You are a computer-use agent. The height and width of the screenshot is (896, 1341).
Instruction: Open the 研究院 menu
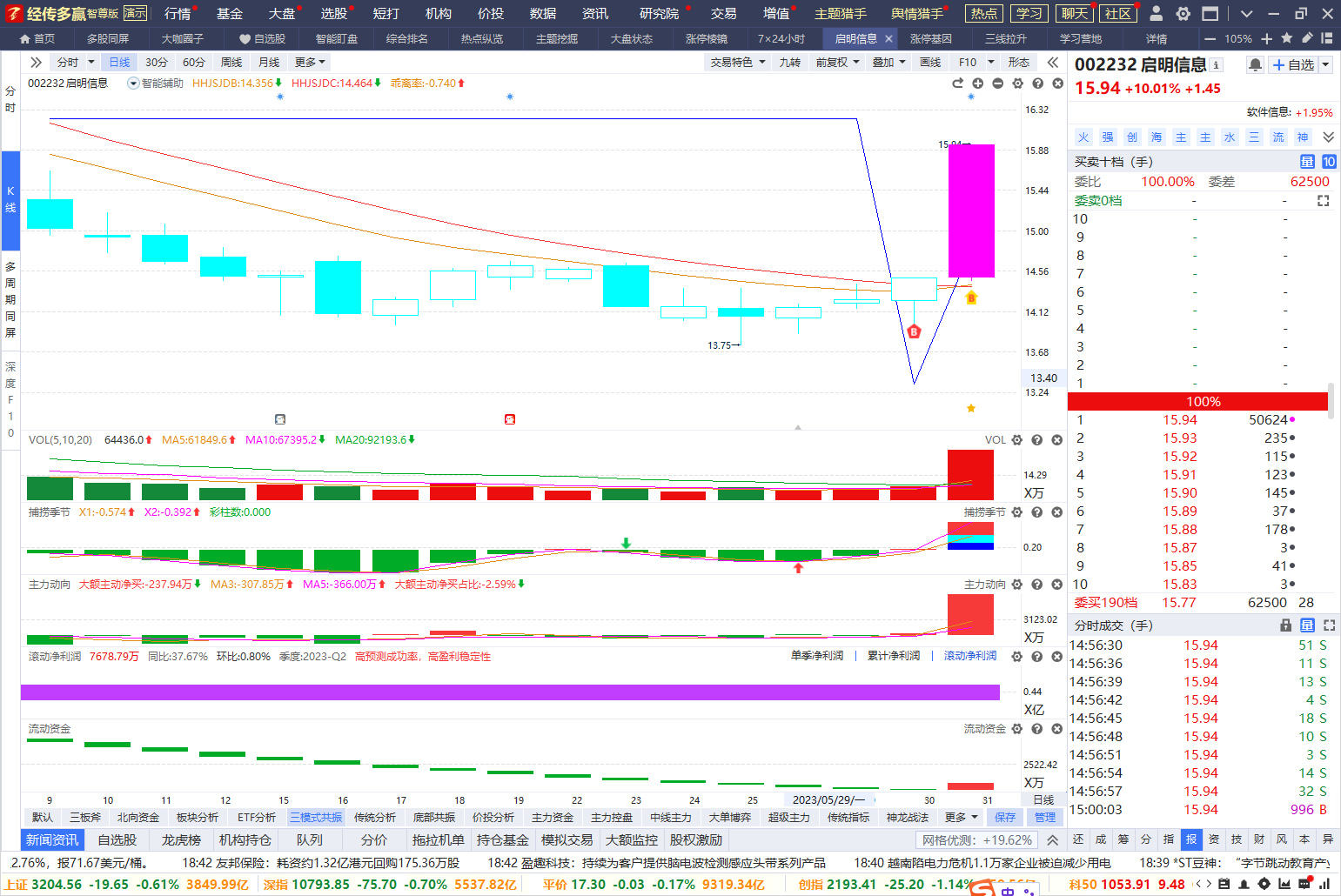pyautogui.click(x=659, y=13)
